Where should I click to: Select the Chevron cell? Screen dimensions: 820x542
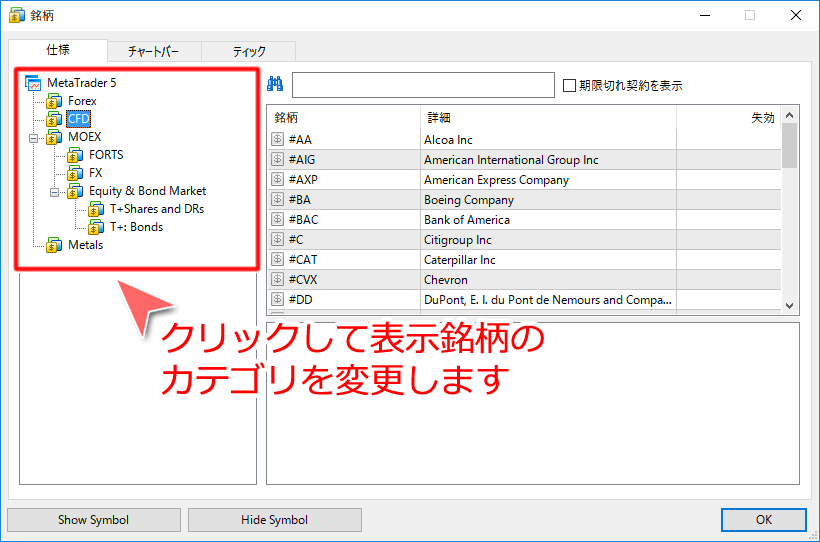point(549,279)
